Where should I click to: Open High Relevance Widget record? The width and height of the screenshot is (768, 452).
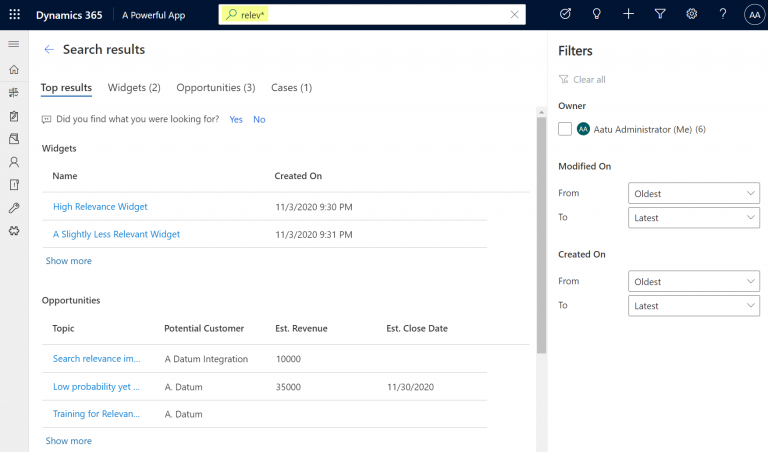point(100,207)
